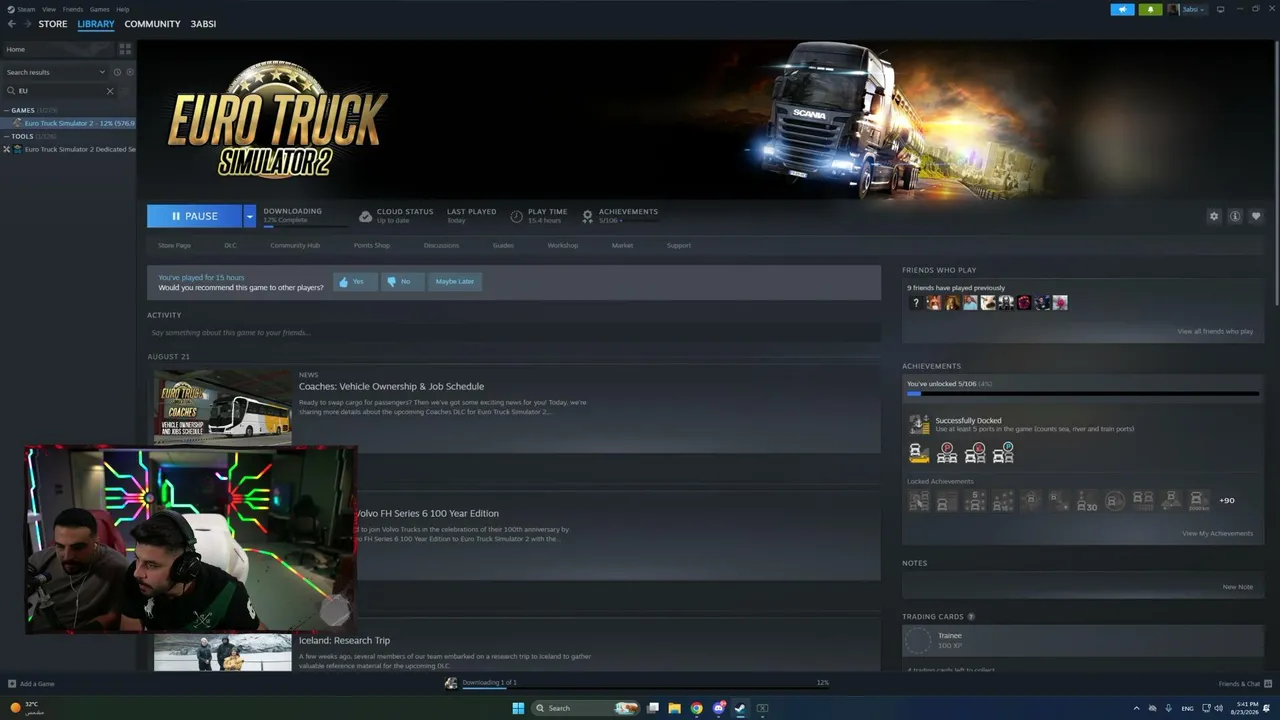Open the DLC link

point(230,245)
